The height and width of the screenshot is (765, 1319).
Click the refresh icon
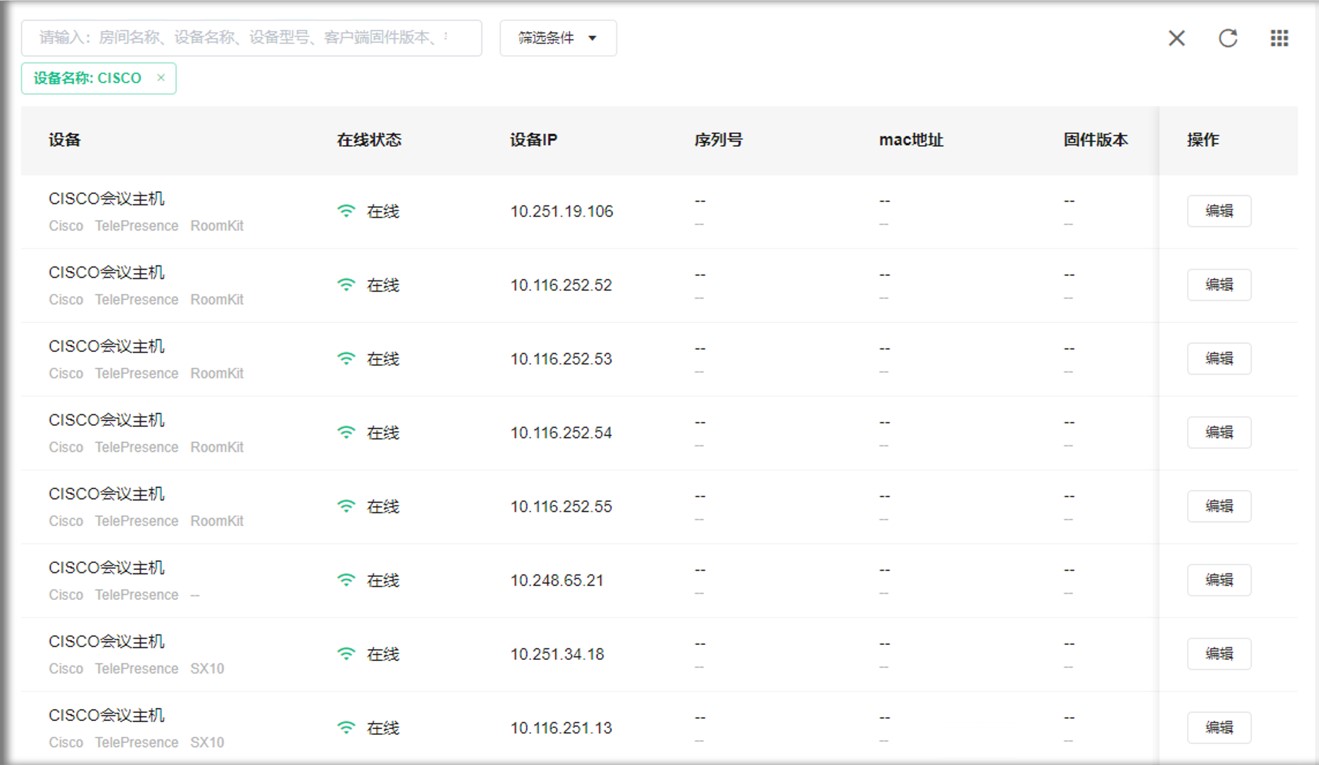(x=1228, y=38)
